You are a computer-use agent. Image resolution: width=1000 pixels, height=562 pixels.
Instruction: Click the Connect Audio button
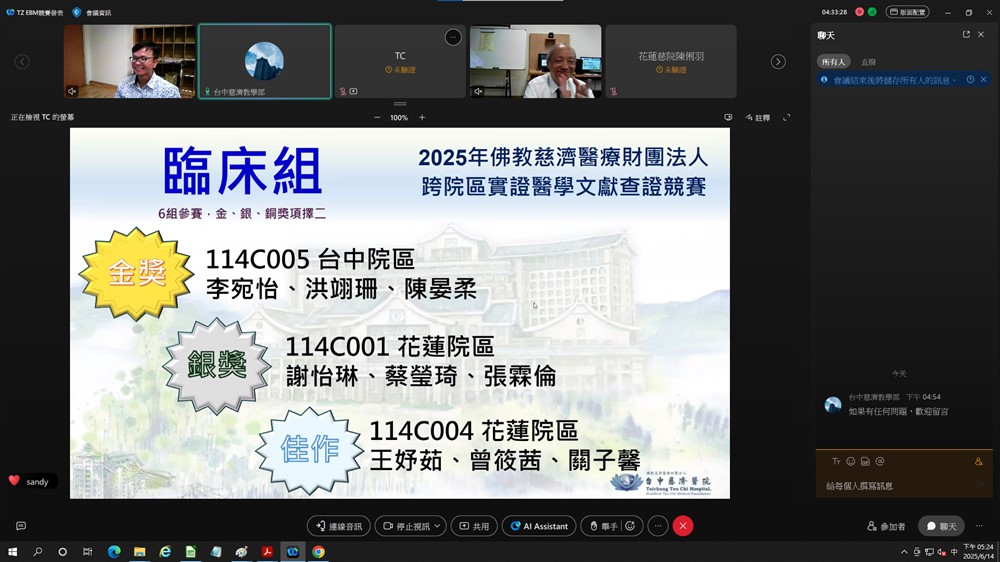pos(339,526)
